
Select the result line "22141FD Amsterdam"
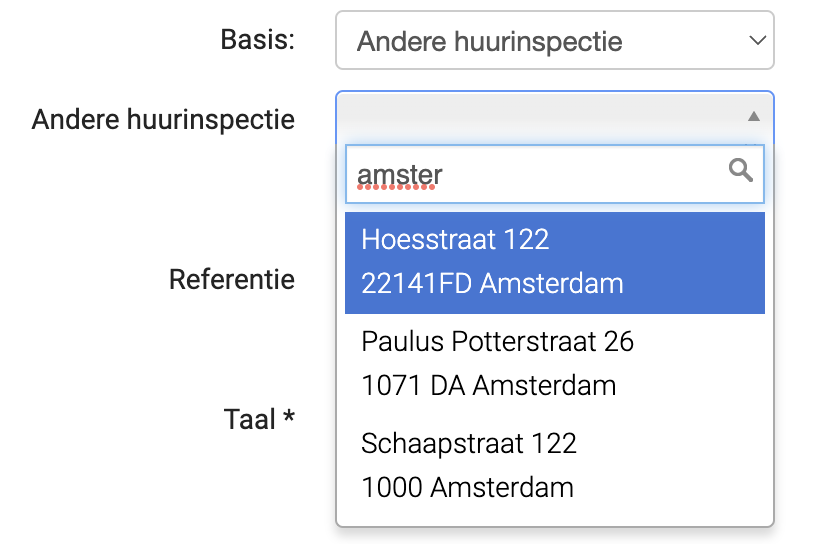pos(492,284)
